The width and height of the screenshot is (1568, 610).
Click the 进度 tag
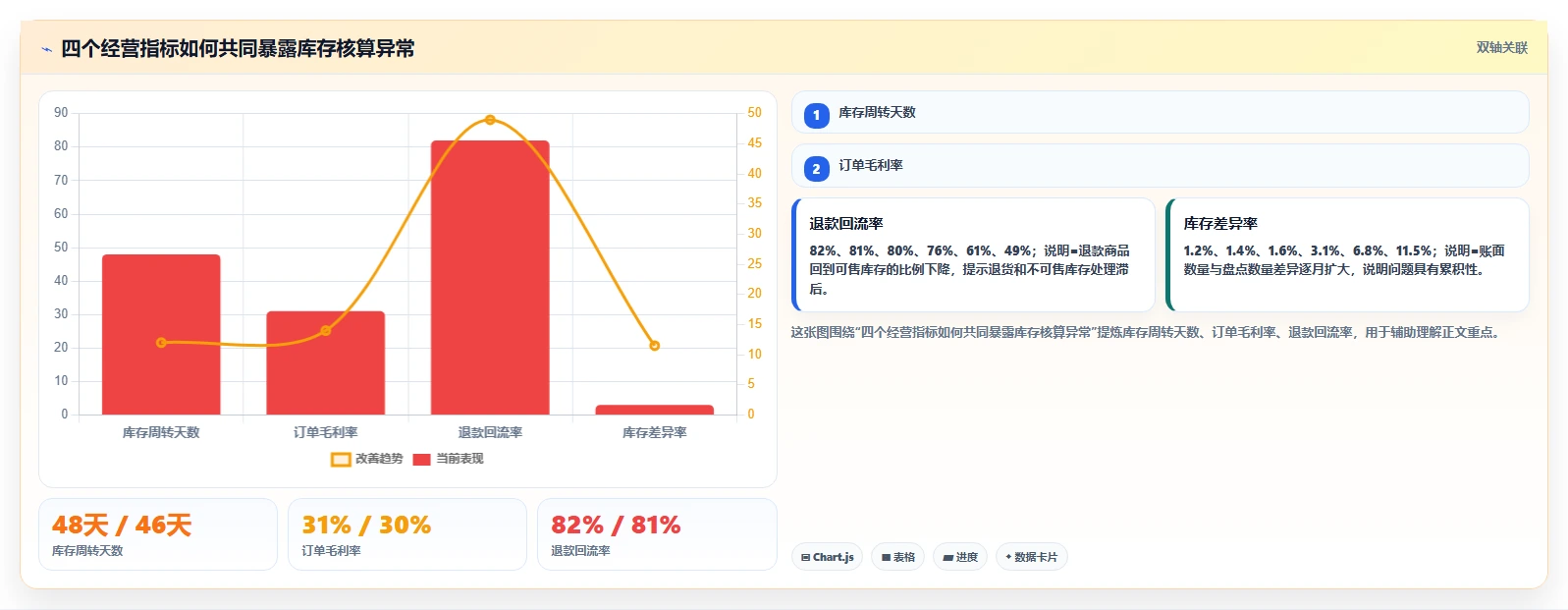pyautogui.click(x=960, y=557)
